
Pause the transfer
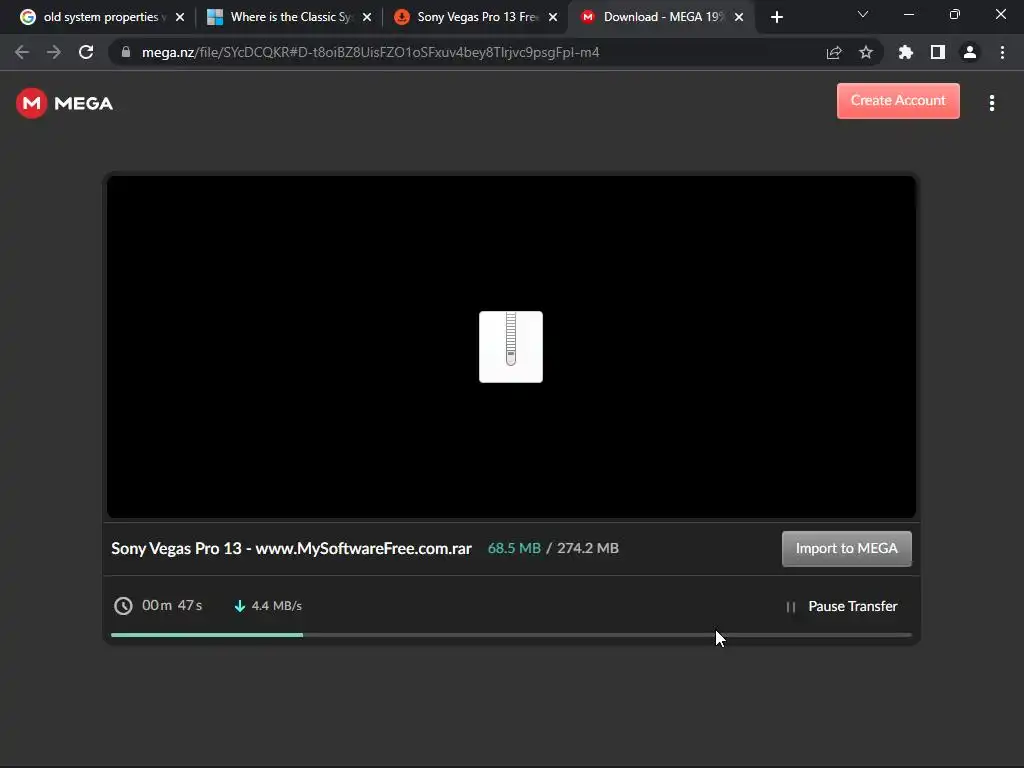842,606
